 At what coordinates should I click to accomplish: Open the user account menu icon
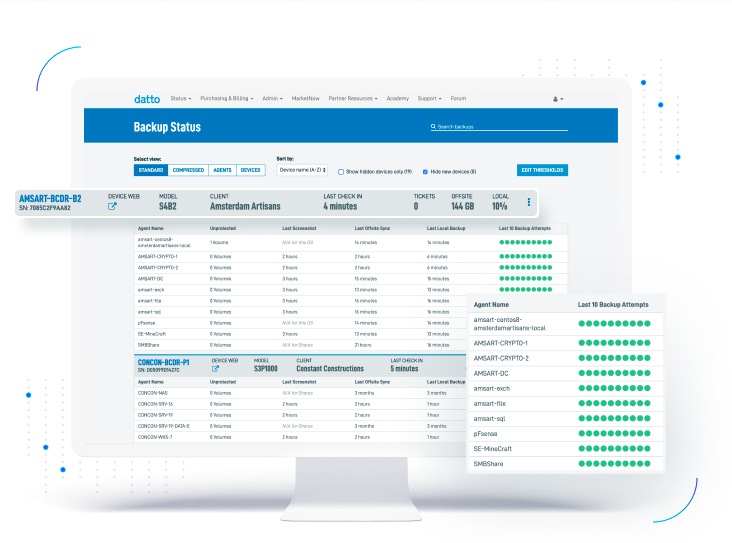(558, 99)
